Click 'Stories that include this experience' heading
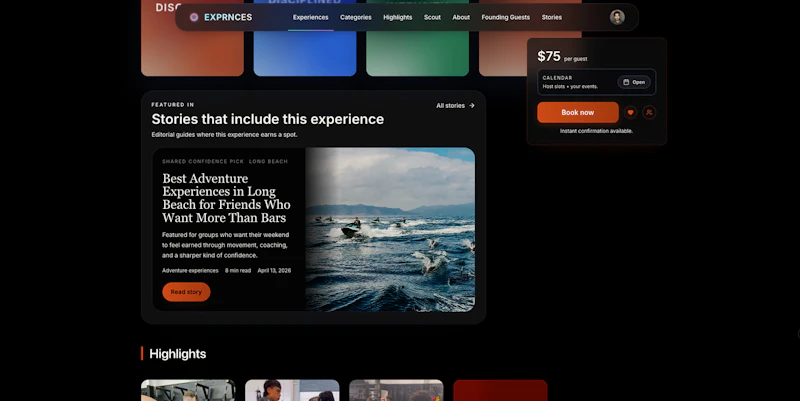Image resolution: width=800 pixels, height=401 pixels. click(267, 119)
